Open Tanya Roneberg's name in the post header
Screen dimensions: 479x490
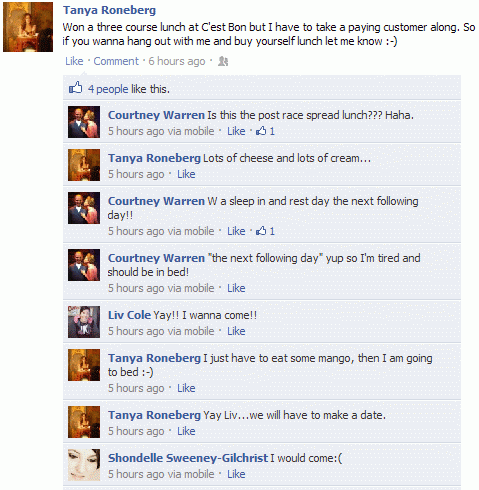click(x=109, y=10)
